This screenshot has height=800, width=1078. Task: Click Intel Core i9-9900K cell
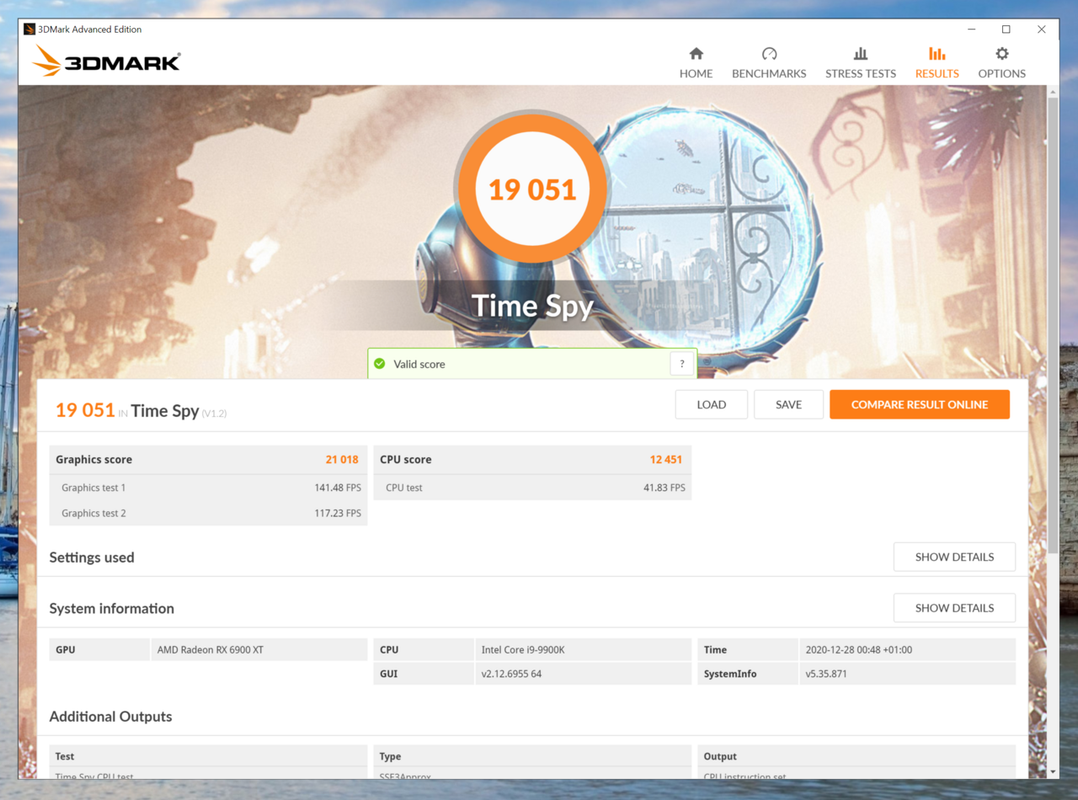click(583, 649)
